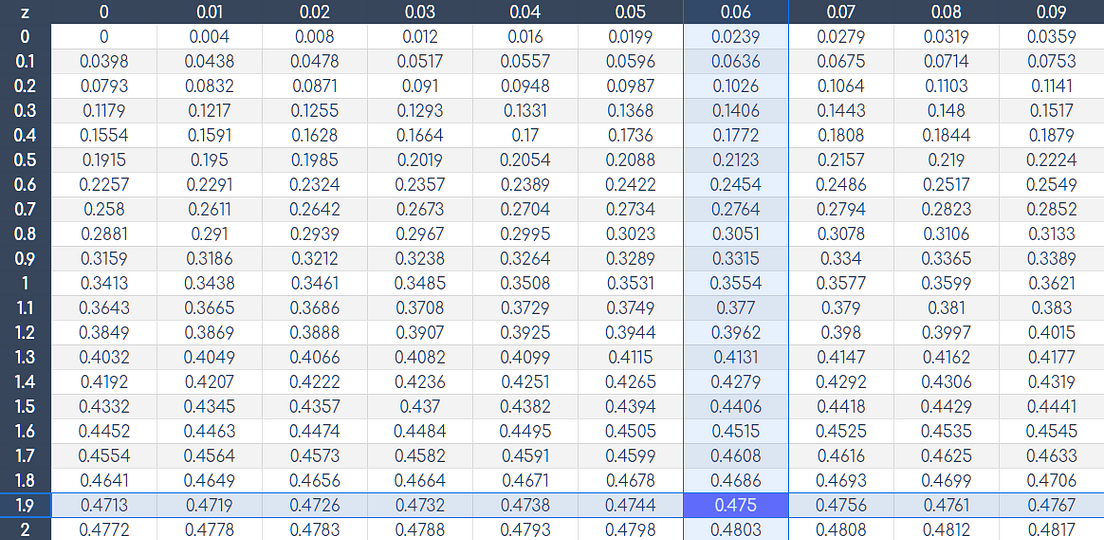Click the 0.4713 cell
Image resolution: width=1104 pixels, height=540 pixels.
pyautogui.click(x=104, y=506)
